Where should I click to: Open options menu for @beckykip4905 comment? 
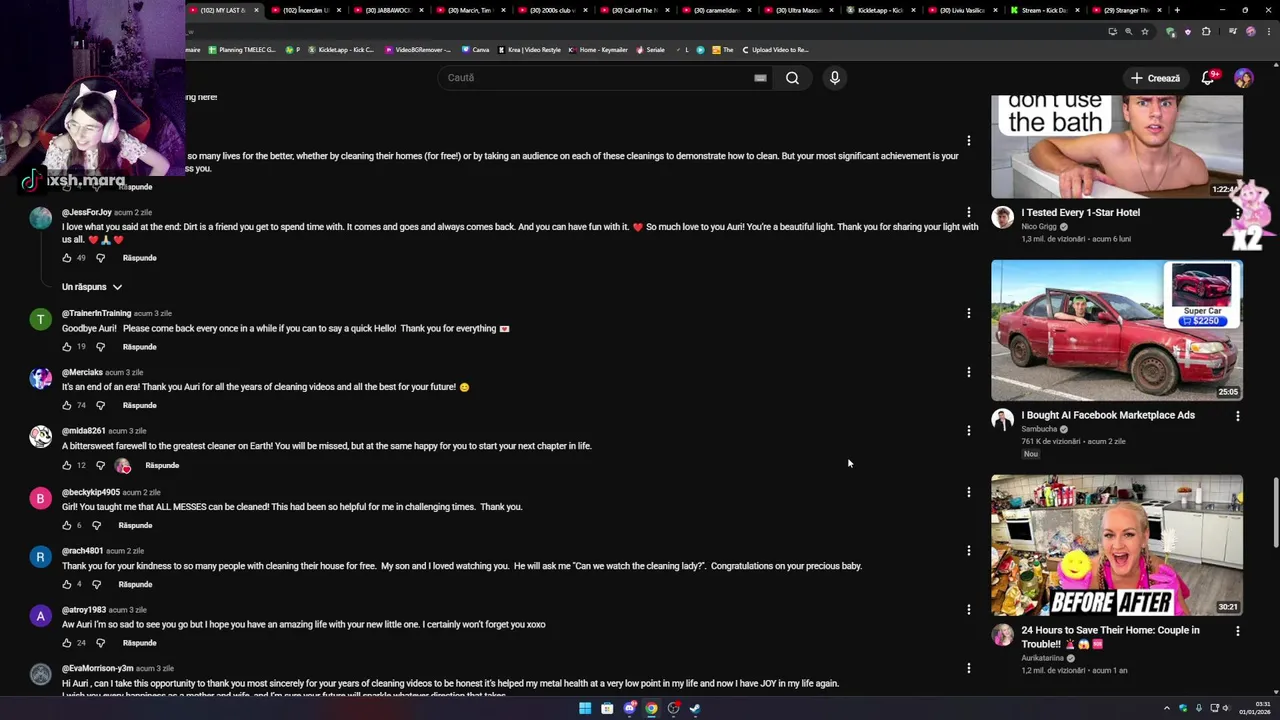coord(968,492)
